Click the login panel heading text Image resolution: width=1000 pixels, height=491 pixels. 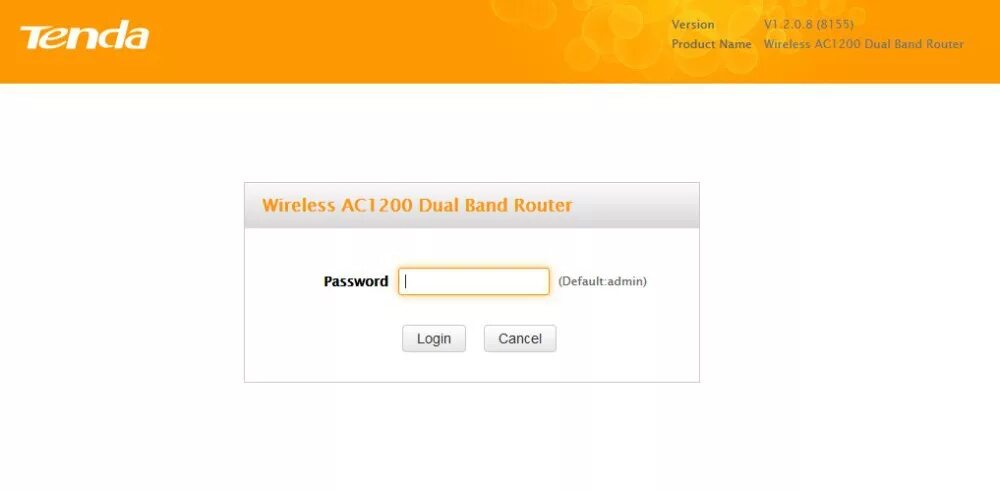pyautogui.click(x=417, y=205)
